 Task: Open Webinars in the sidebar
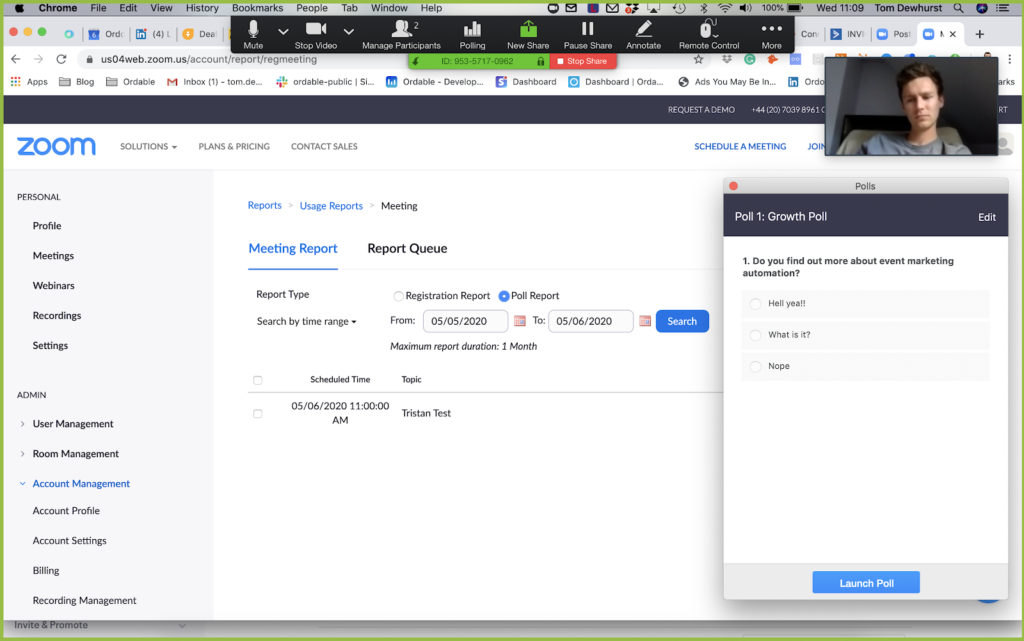[x=54, y=285]
